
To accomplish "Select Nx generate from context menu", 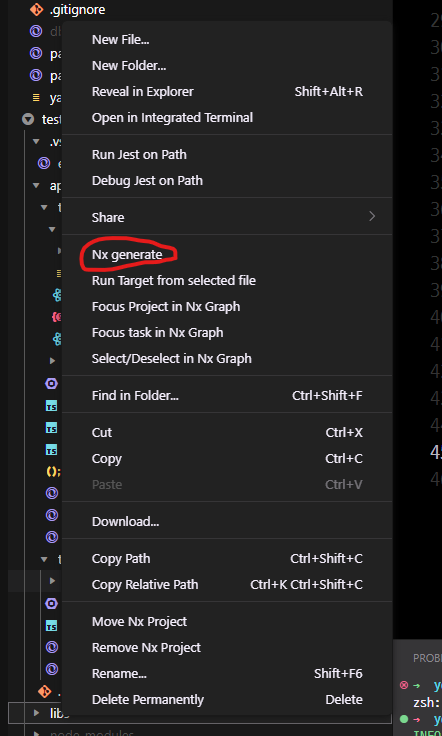I will point(127,254).
